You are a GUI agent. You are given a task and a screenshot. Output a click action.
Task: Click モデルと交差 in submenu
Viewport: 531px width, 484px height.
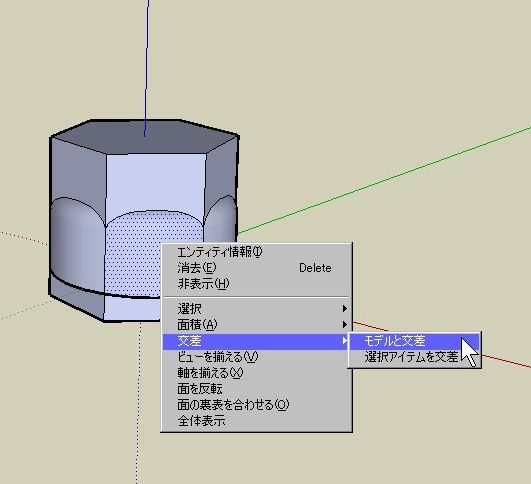tap(414, 341)
